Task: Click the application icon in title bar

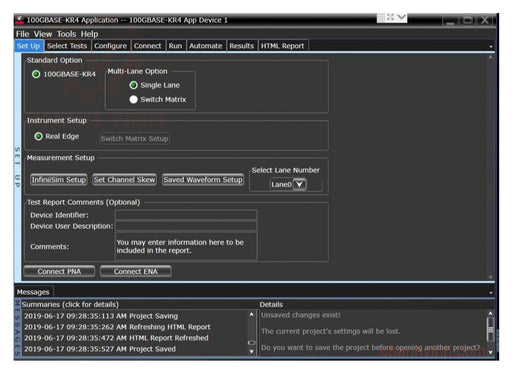Action: click(20, 20)
